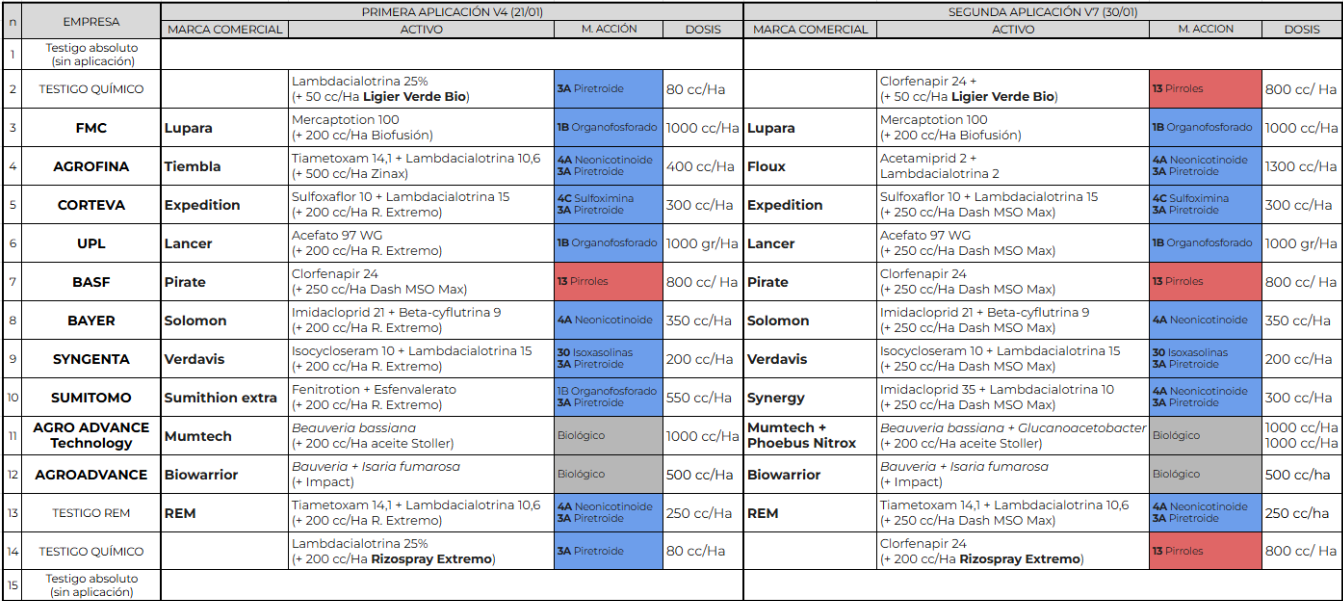Click Imidacloprid 35 + Lambdacialotrina 10 cell
This screenshot has width=1343, height=601.
(x=1013, y=398)
